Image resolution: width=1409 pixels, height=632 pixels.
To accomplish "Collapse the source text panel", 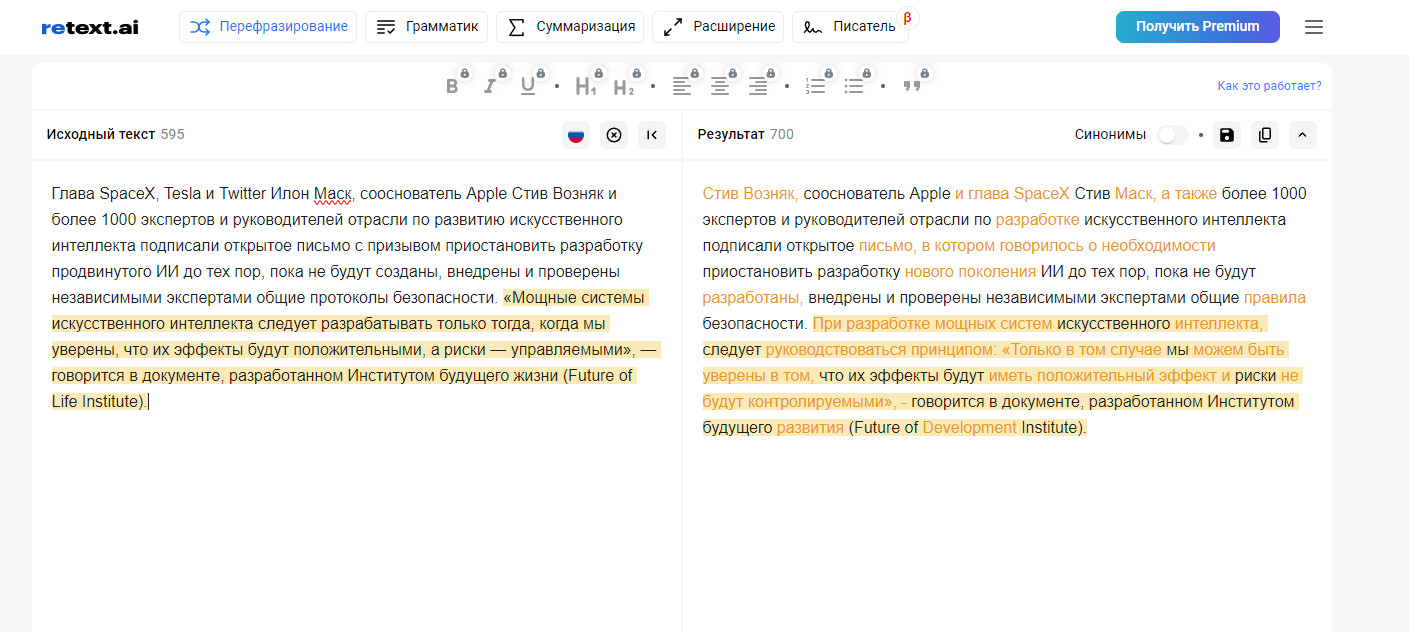I will tap(652, 135).
